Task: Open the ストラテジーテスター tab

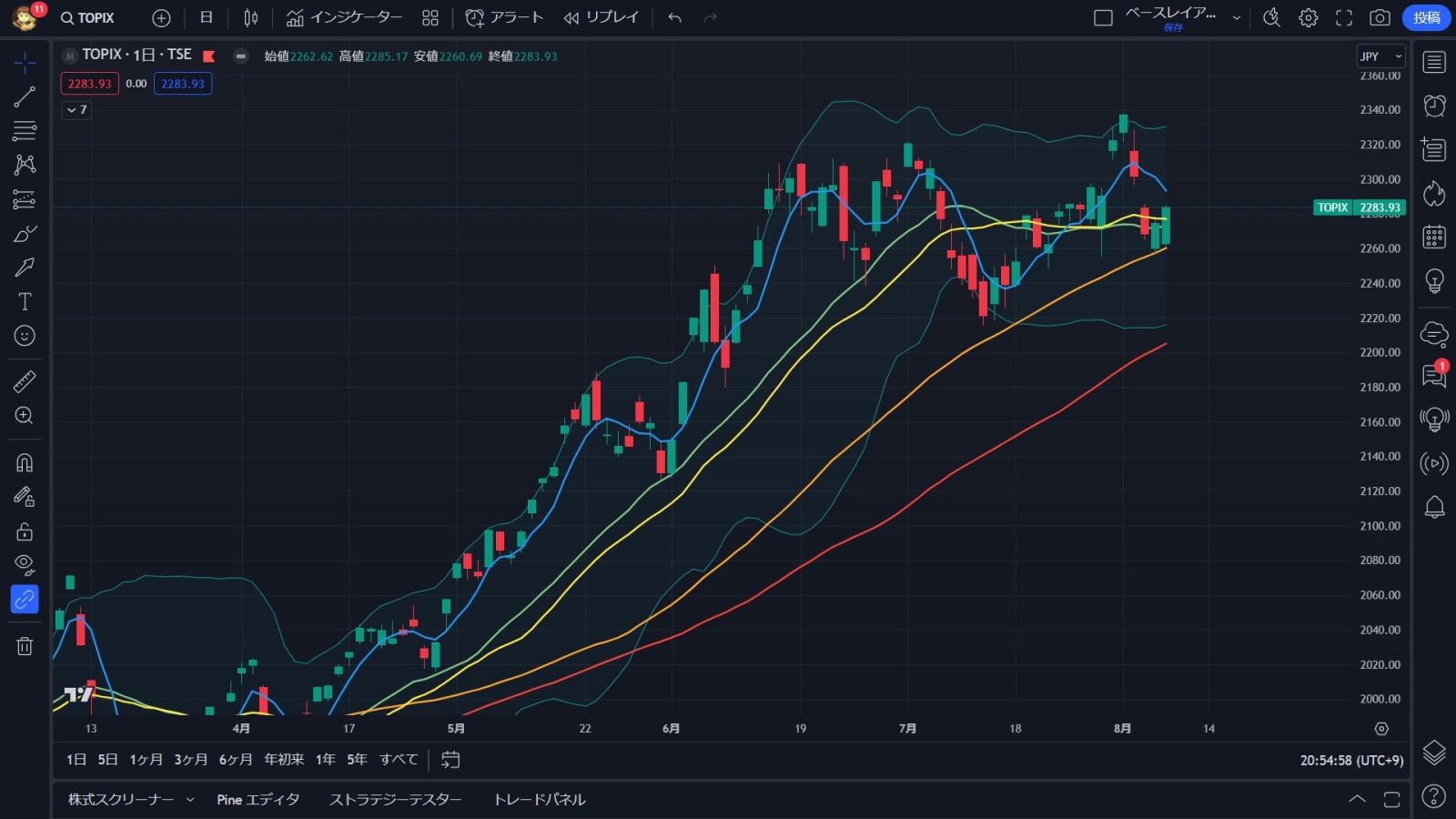Action: (x=396, y=800)
